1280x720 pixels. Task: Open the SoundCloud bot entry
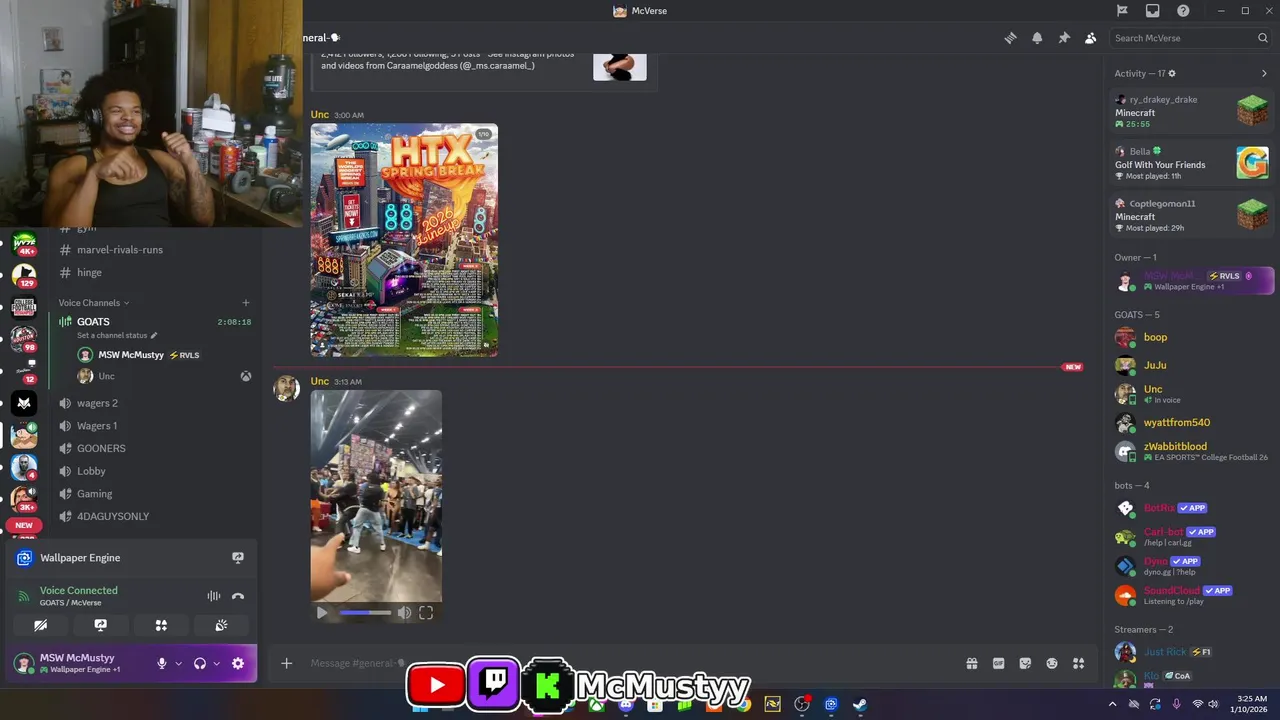coord(1191,595)
